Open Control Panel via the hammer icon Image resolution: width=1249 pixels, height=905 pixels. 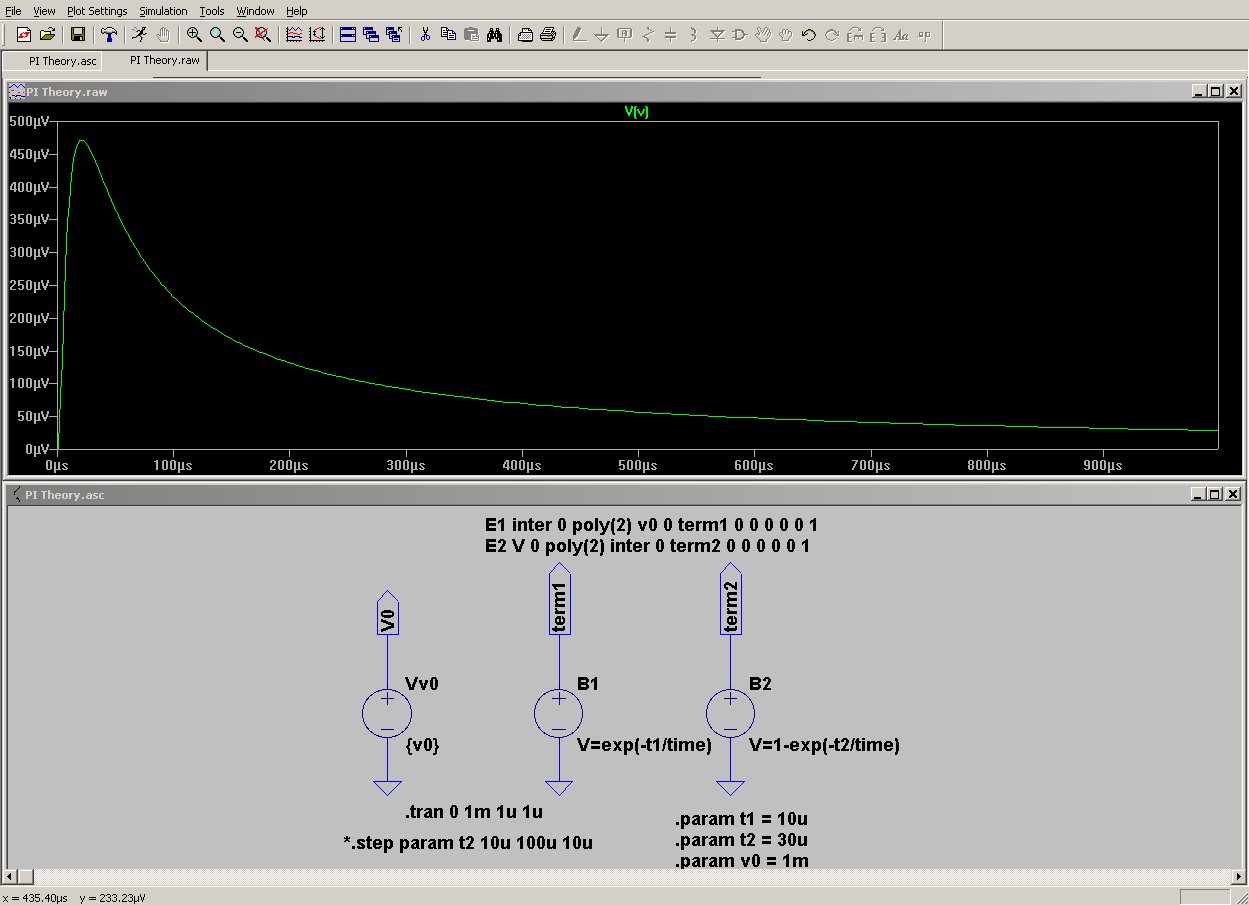point(108,35)
